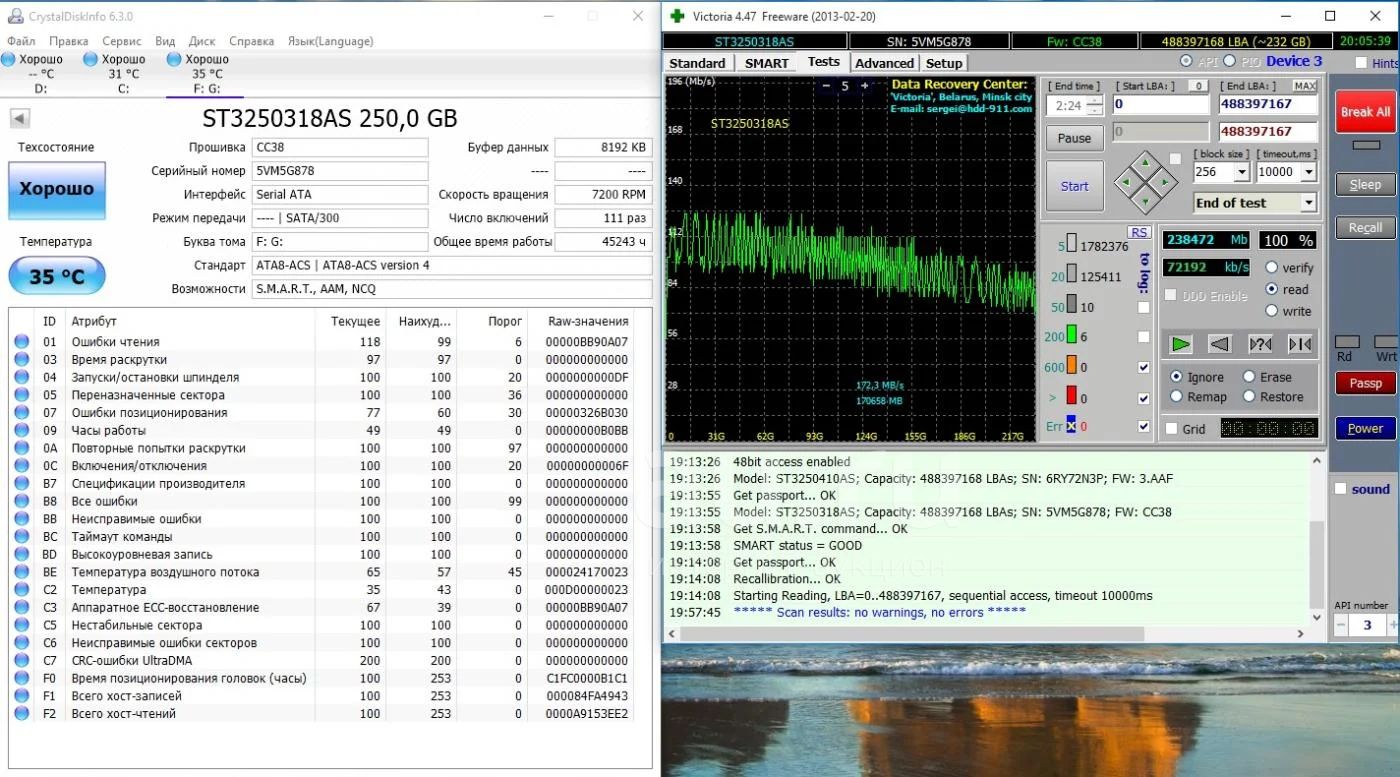1400x777 pixels.
Task: Adjust End time spinner arrows
Action: point(1095,105)
